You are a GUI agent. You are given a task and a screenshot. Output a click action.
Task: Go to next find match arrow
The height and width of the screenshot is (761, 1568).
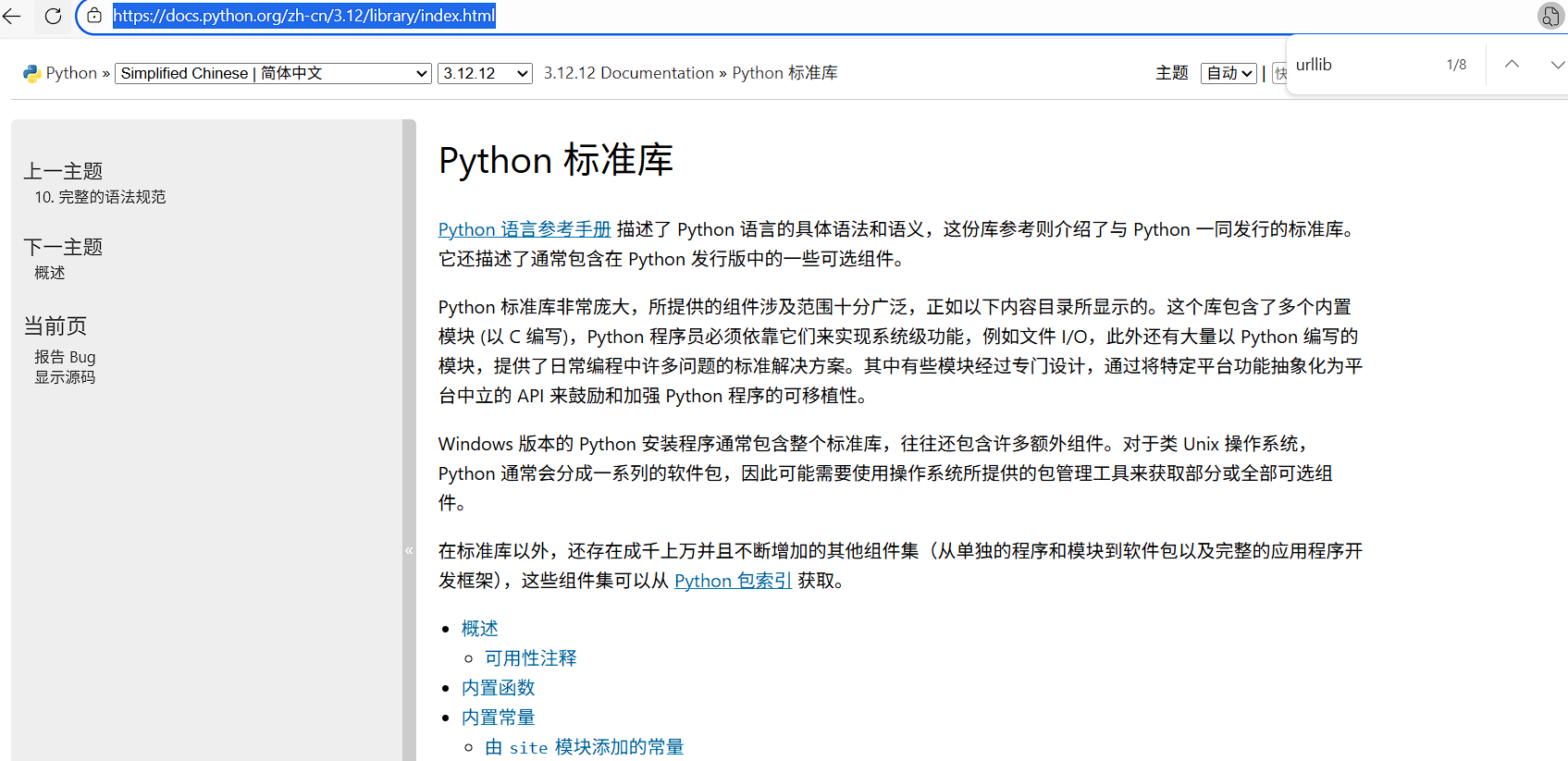1557,64
